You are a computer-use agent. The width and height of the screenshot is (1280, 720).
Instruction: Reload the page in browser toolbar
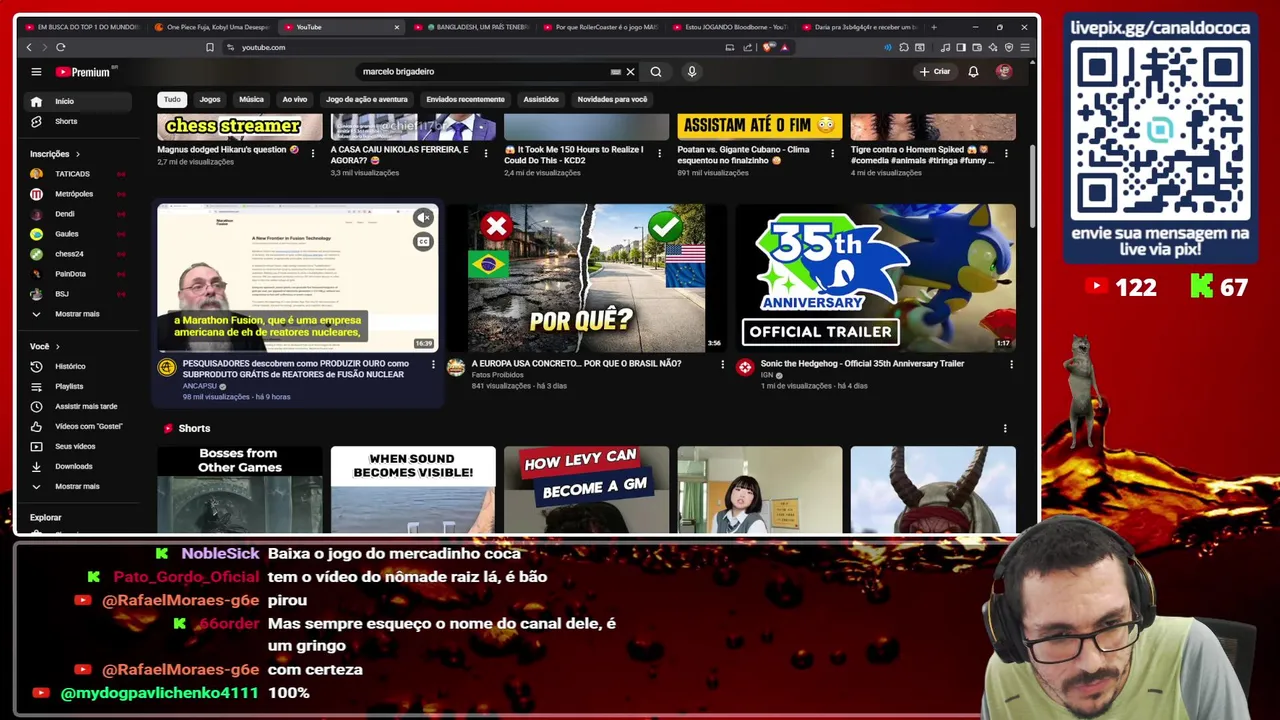(x=61, y=47)
